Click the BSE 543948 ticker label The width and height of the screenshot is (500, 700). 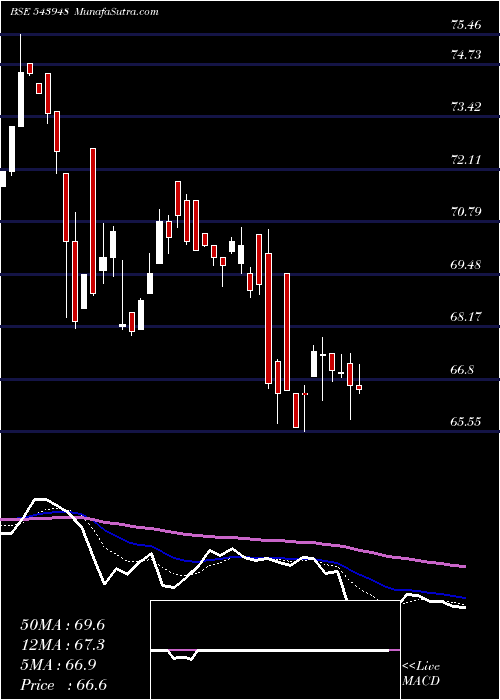pyautogui.click(x=39, y=12)
